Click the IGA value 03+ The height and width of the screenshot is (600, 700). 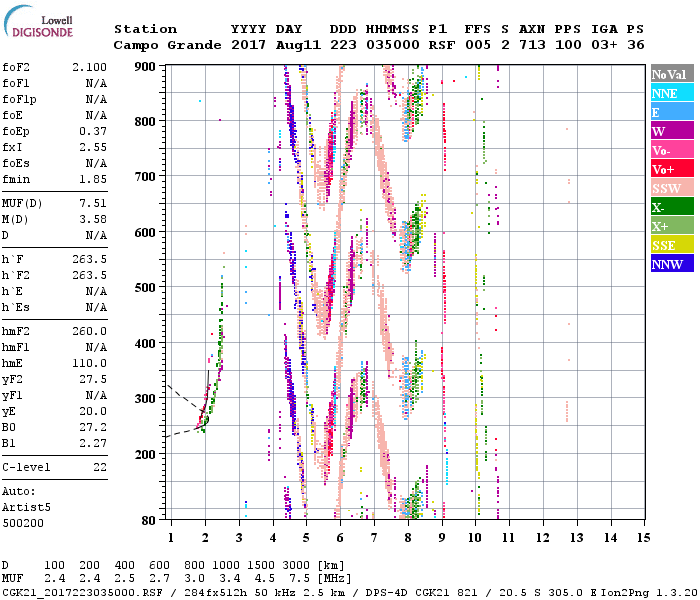coord(604,45)
